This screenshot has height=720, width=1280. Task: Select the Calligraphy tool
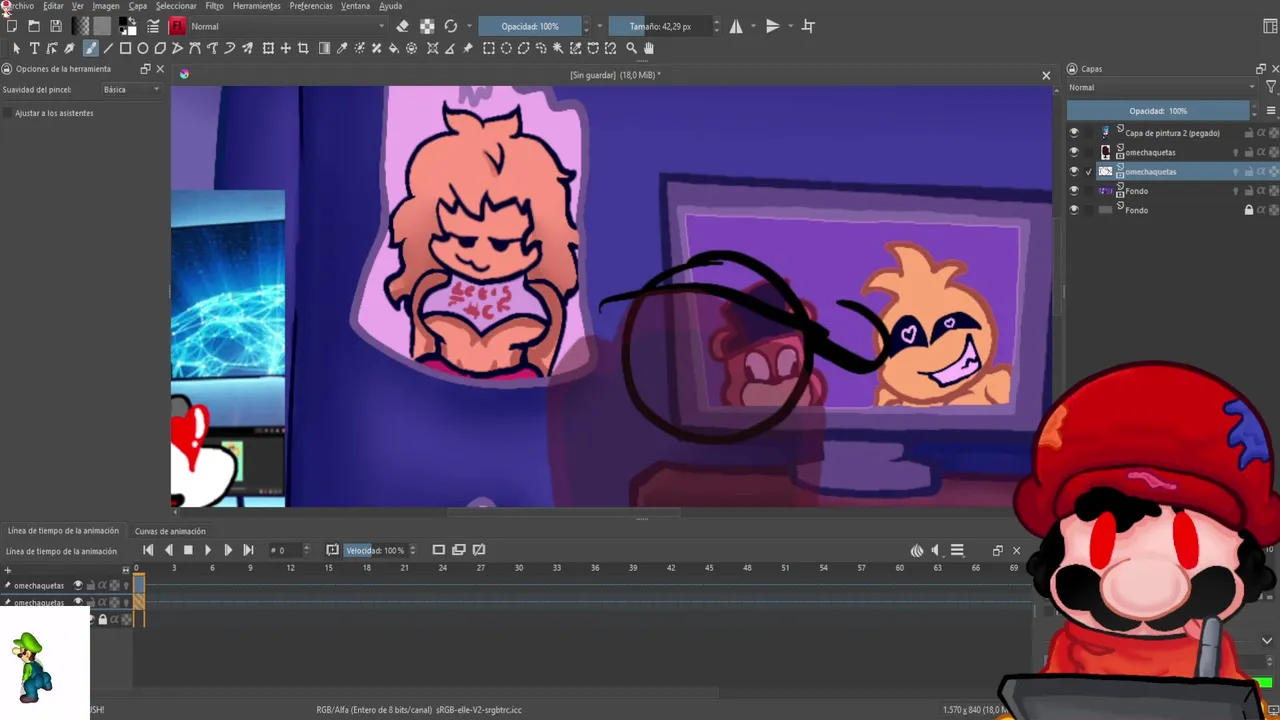click(69, 48)
